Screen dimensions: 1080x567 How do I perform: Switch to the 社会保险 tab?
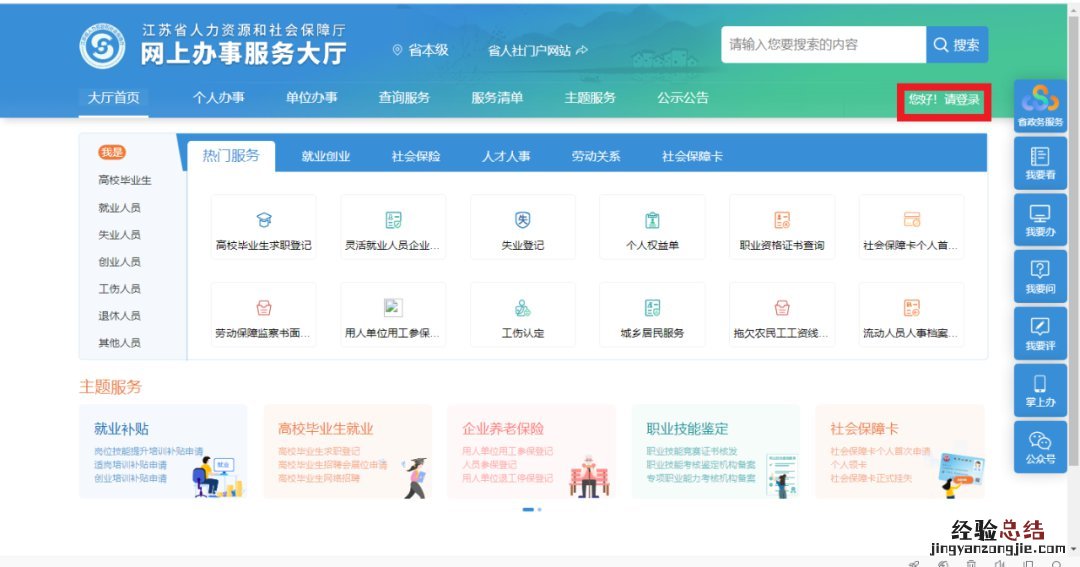416,157
